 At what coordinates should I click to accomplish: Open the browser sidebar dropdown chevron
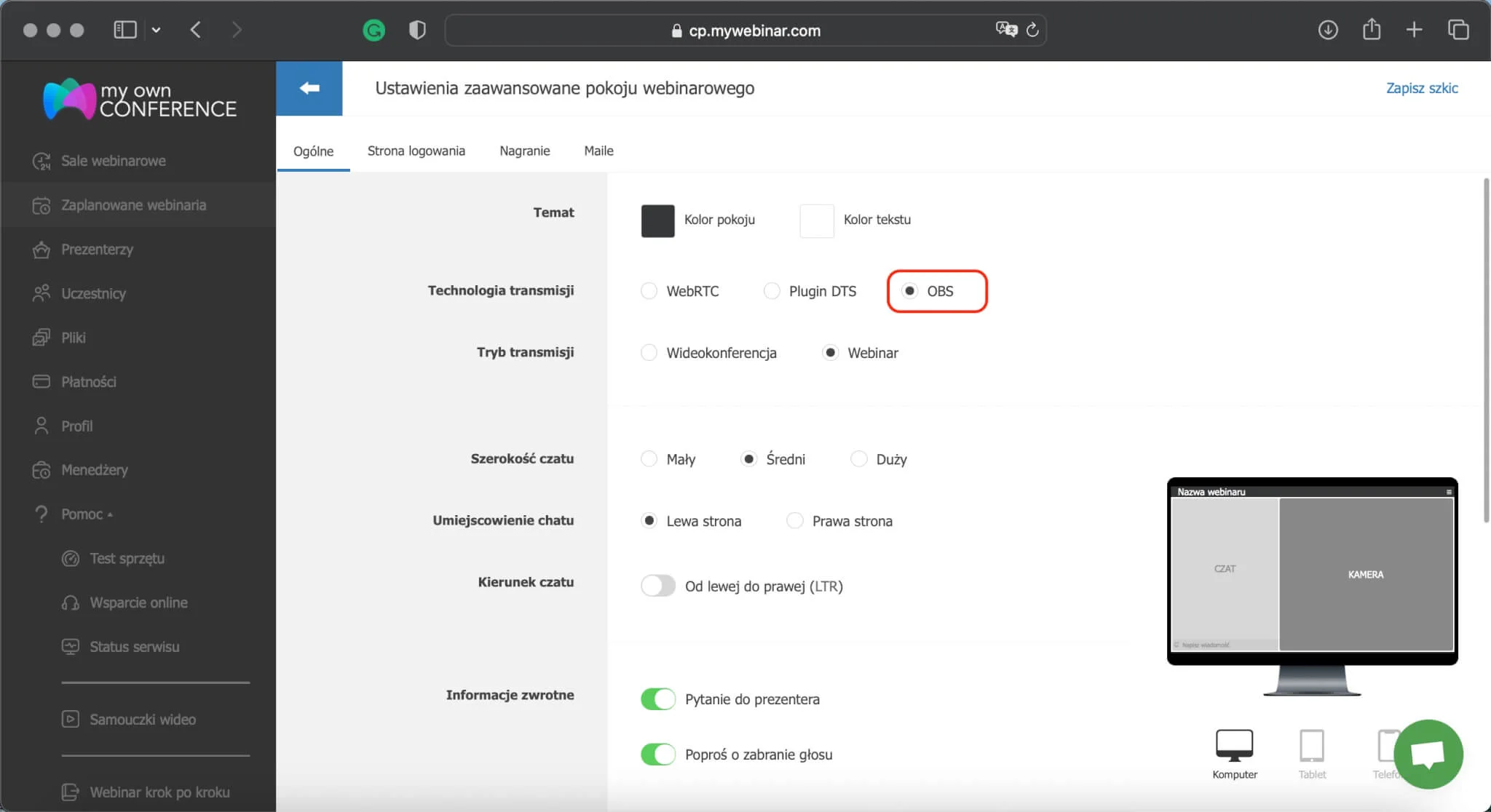click(x=157, y=29)
